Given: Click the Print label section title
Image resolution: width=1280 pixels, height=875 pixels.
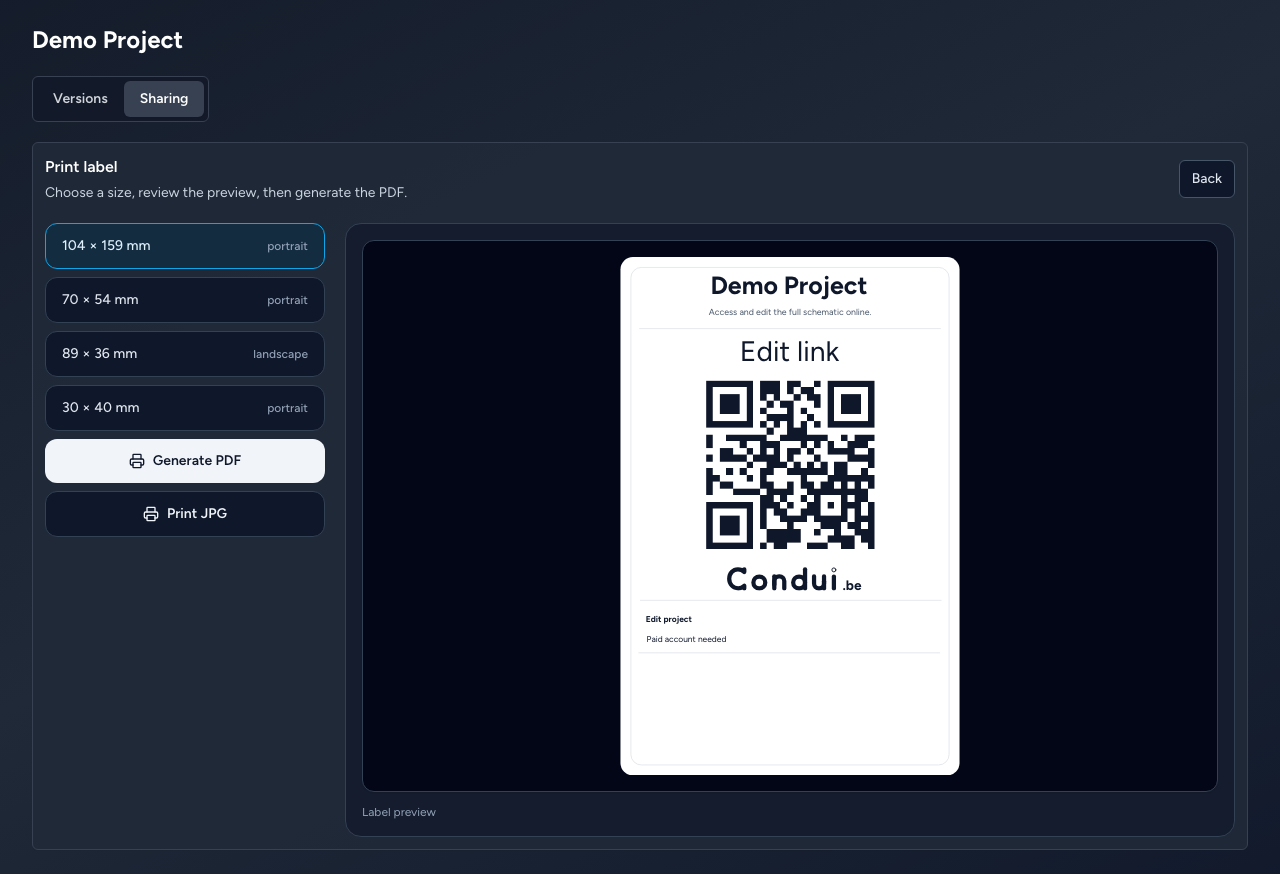Looking at the screenshot, I should [x=81, y=167].
